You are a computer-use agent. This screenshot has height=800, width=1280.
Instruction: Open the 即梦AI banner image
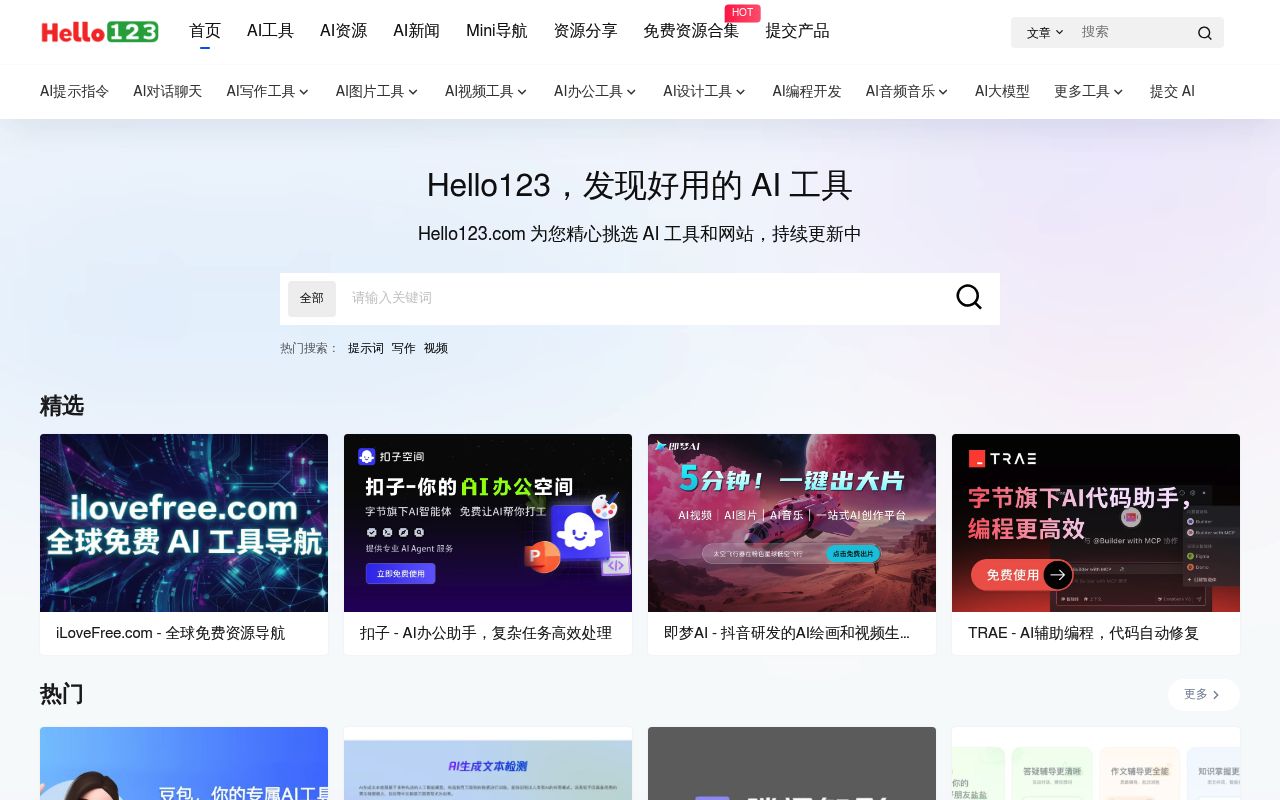tap(792, 523)
